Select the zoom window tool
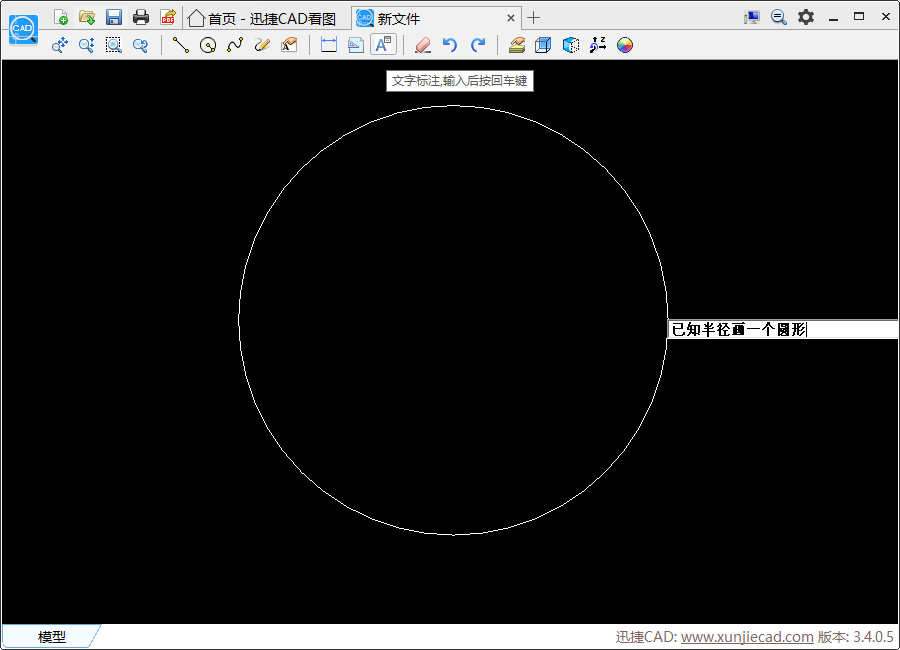 [x=114, y=45]
